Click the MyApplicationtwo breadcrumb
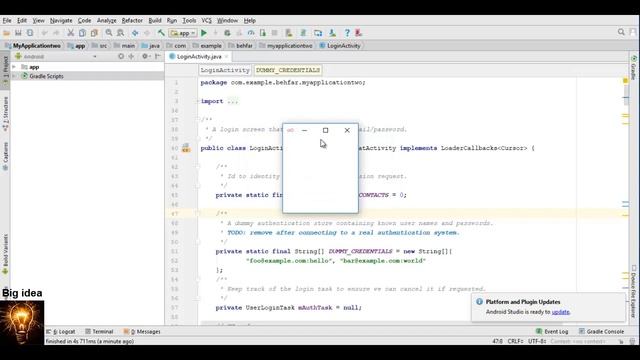The width and height of the screenshot is (640, 360). tap(33, 46)
